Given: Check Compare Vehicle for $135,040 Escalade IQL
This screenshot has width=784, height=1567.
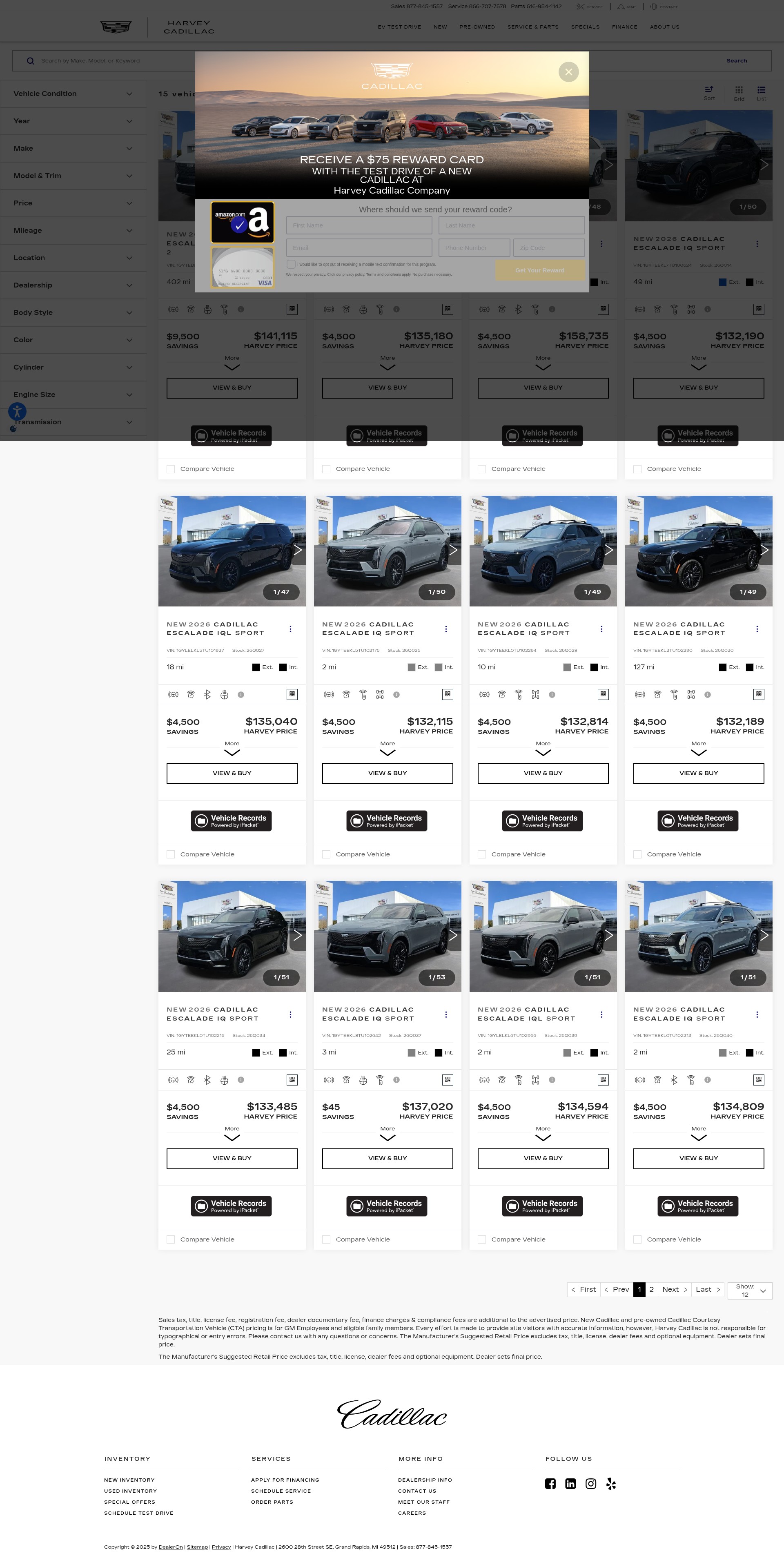Looking at the screenshot, I should click(171, 854).
